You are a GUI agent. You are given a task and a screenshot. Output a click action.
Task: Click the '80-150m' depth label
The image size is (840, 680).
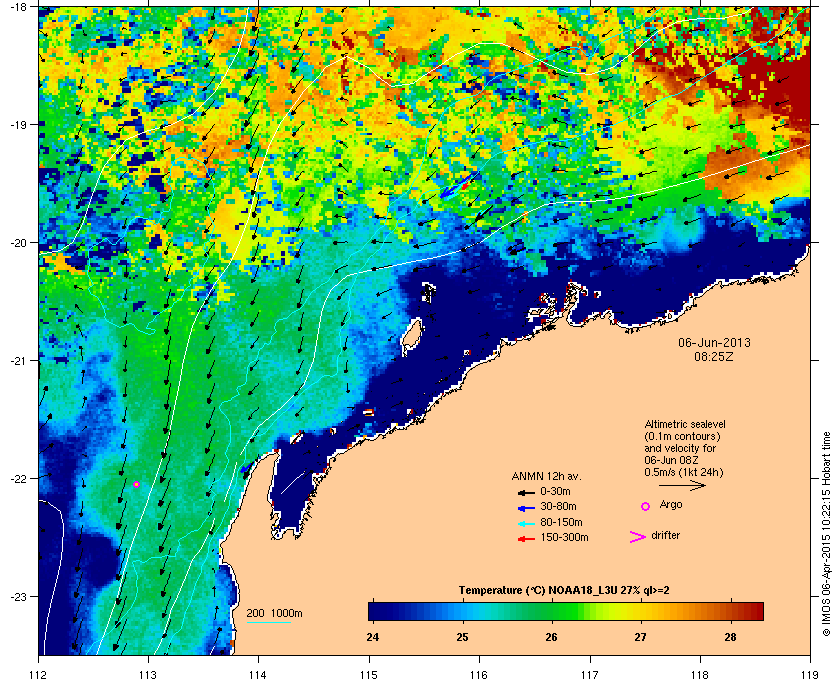pyautogui.click(x=561, y=522)
